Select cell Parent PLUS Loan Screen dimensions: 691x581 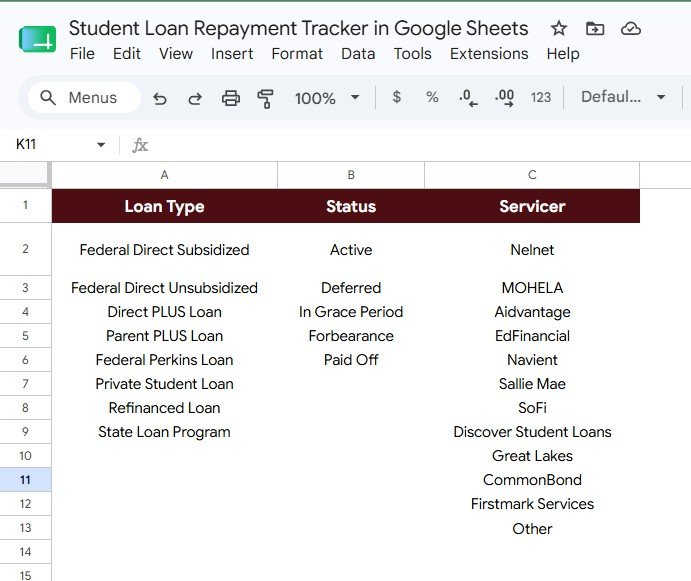[x=164, y=336]
